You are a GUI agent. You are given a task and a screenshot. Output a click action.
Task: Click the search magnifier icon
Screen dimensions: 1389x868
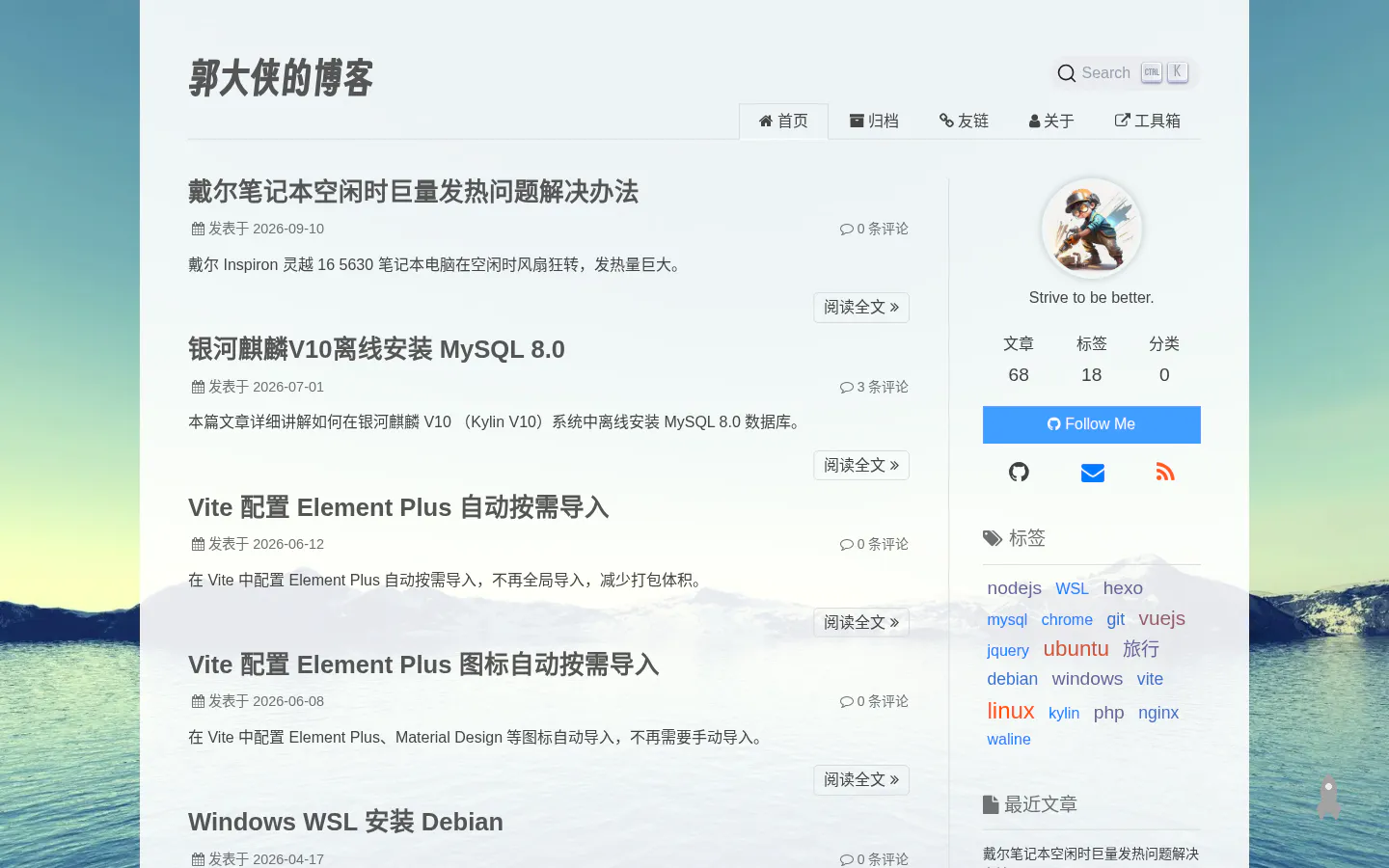tap(1066, 73)
